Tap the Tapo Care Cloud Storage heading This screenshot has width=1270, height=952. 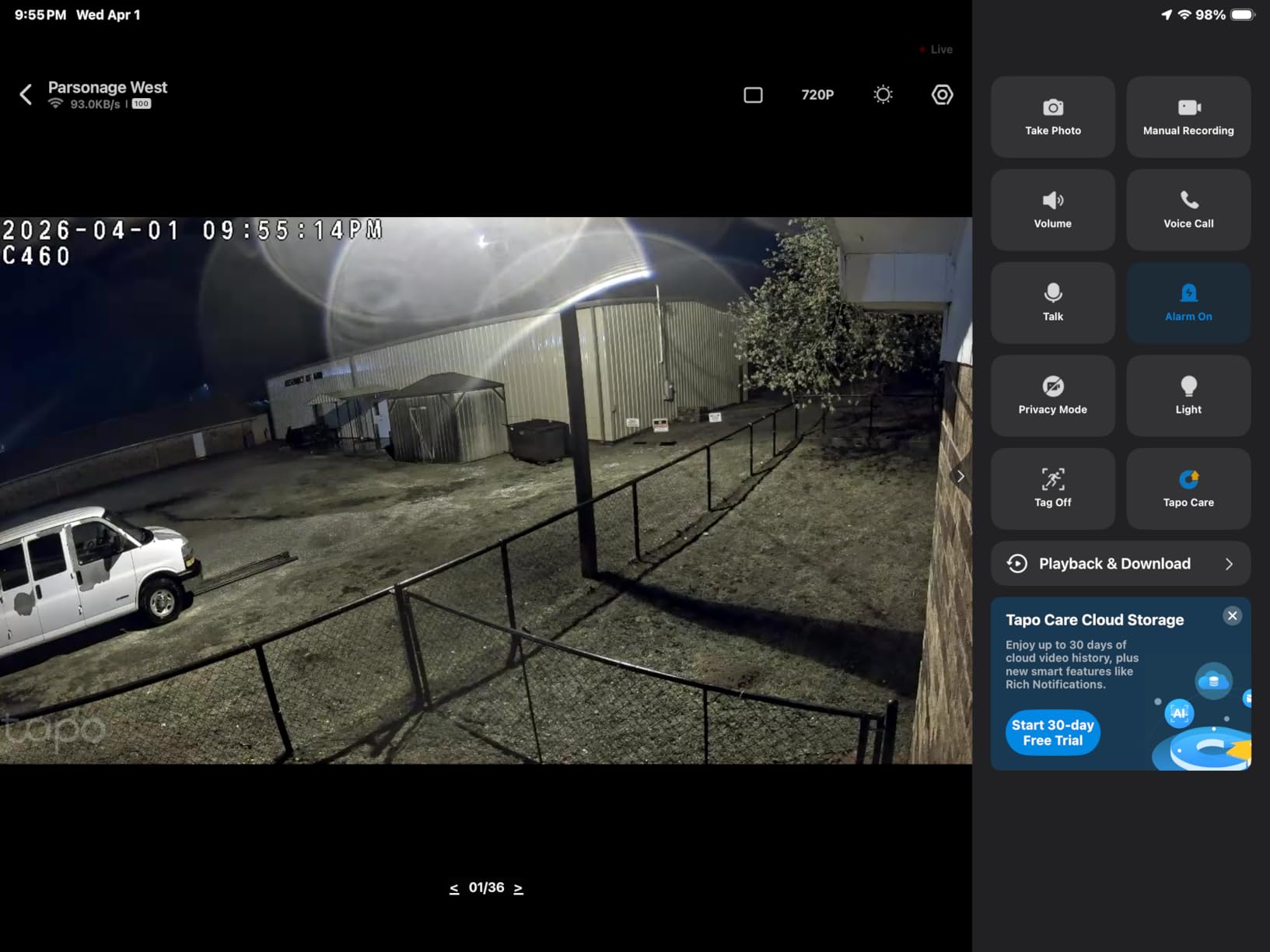tap(1094, 620)
